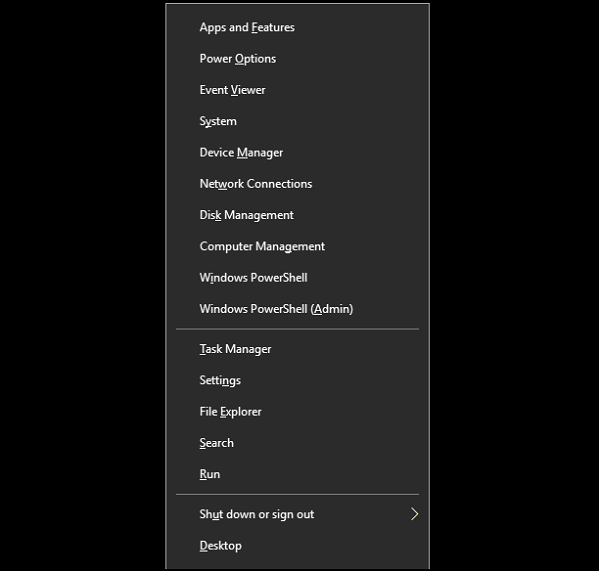Image resolution: width=600 pixels, height=573 pixels.
Task: Select Power Options from the menu
Action: pyautogui.click(x=238, y=59)
